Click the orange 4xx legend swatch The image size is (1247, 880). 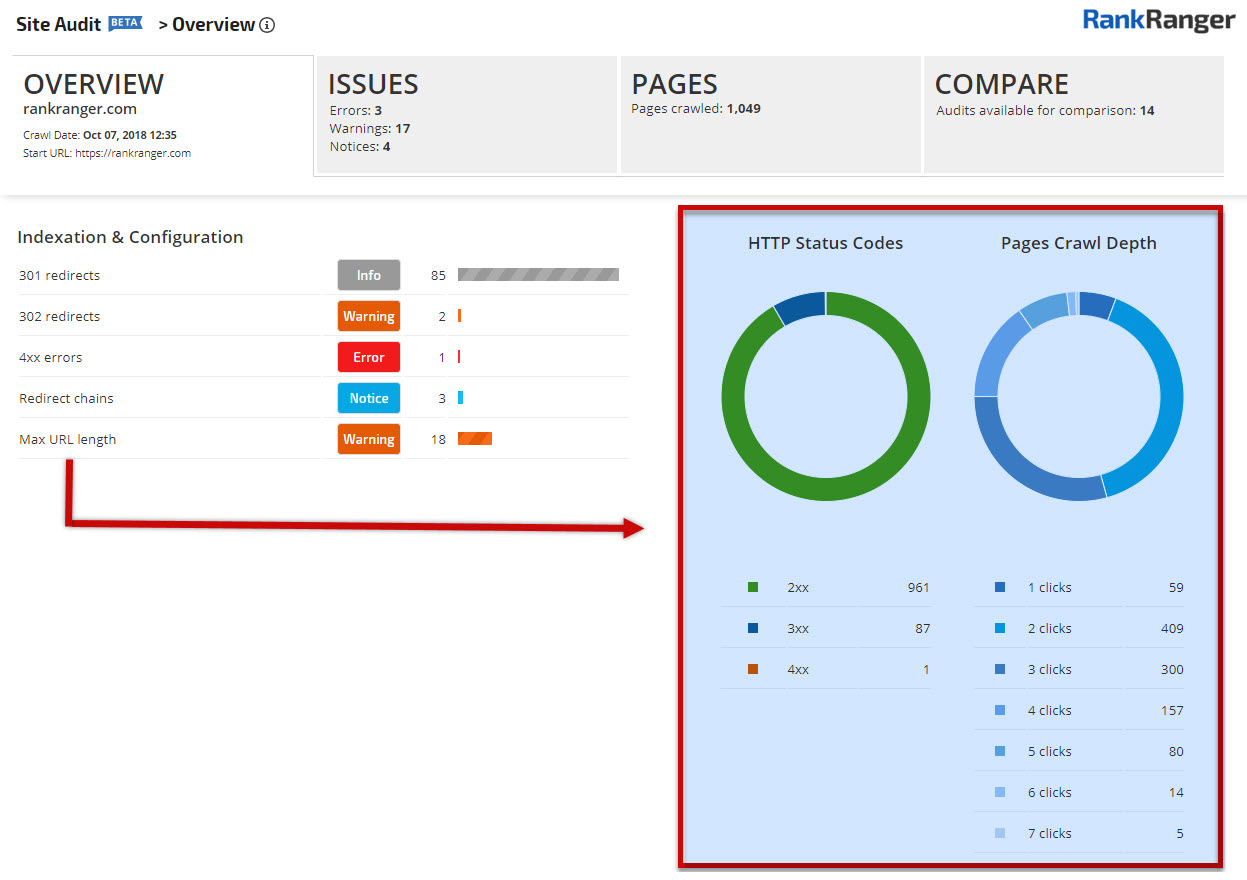(x=753, y=670)
